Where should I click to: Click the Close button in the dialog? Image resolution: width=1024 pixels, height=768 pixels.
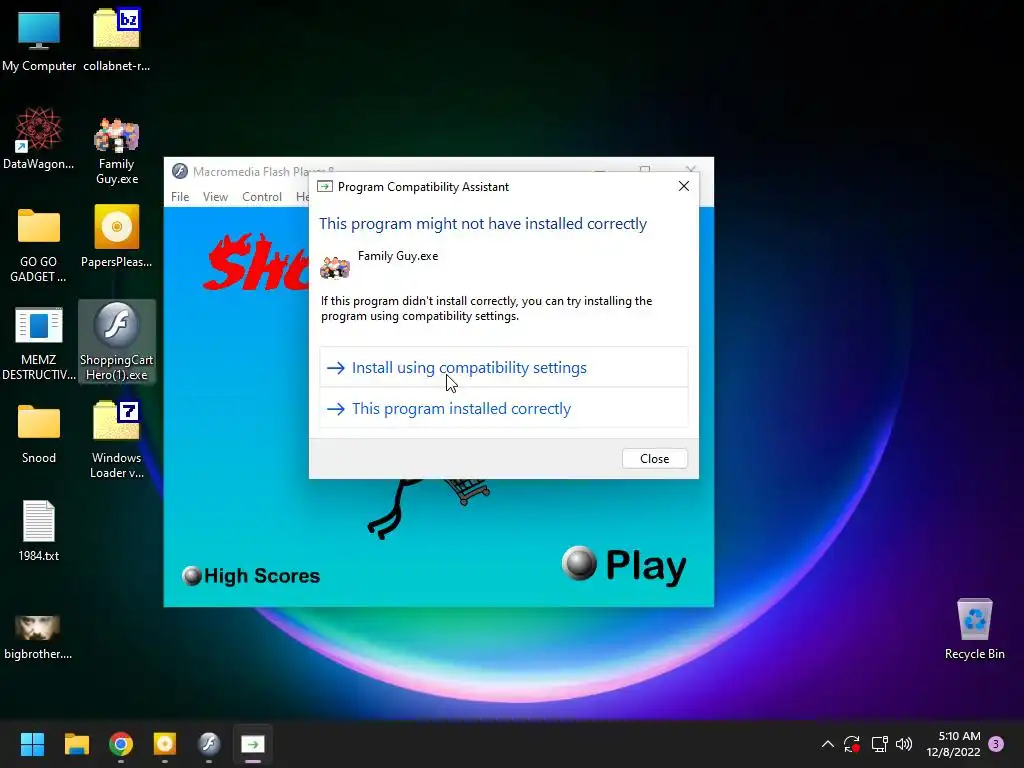pyautogui.click(x=654, y=458)
